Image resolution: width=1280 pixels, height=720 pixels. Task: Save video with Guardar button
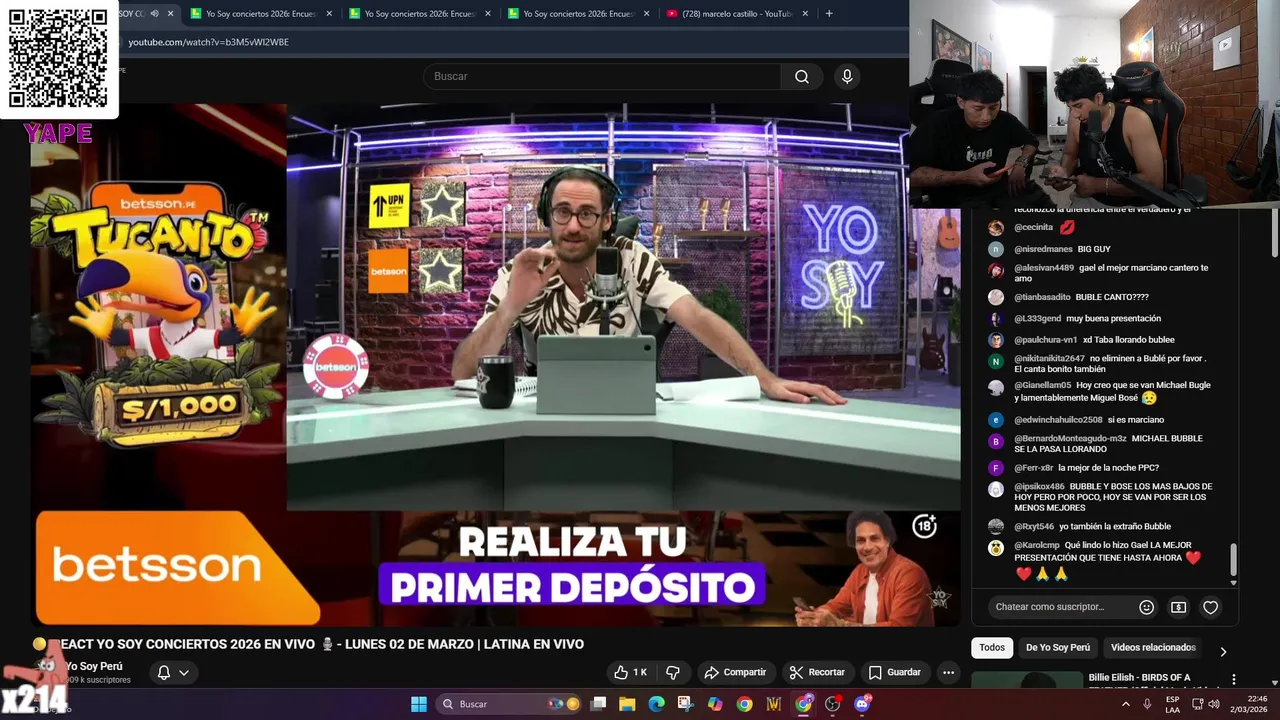click(894, 672)
